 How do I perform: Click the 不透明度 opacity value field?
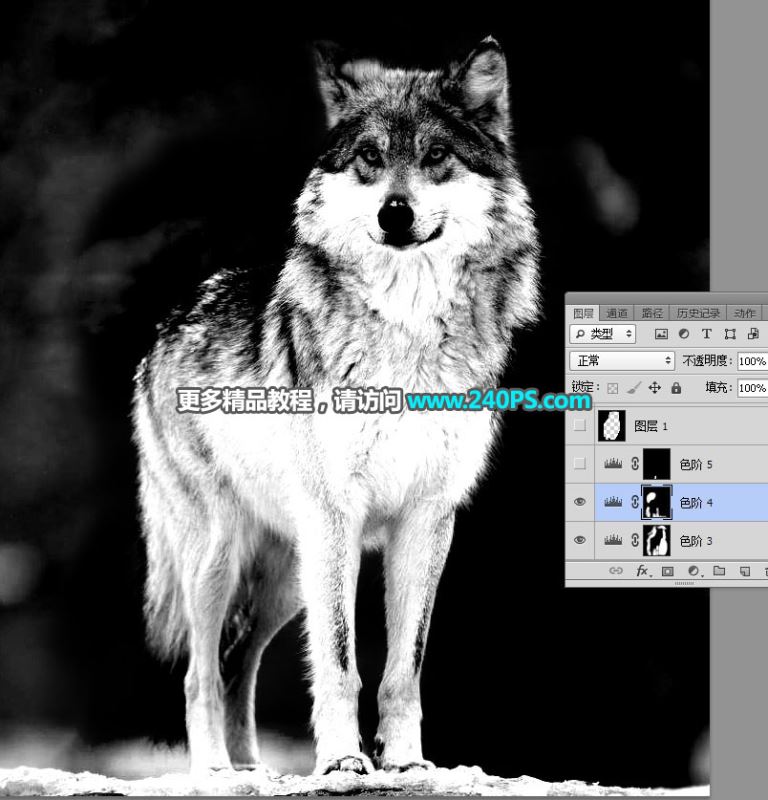pos(752,361)
